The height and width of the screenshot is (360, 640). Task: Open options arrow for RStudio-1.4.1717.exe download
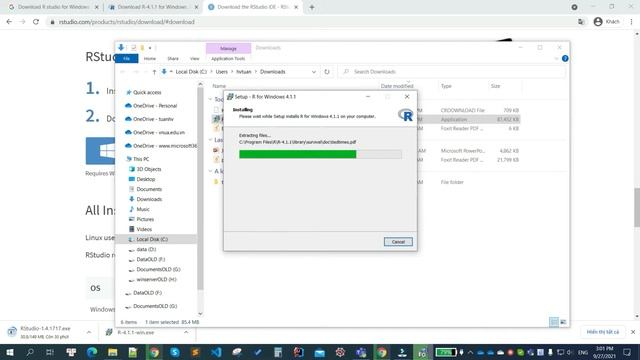(89, 333)
